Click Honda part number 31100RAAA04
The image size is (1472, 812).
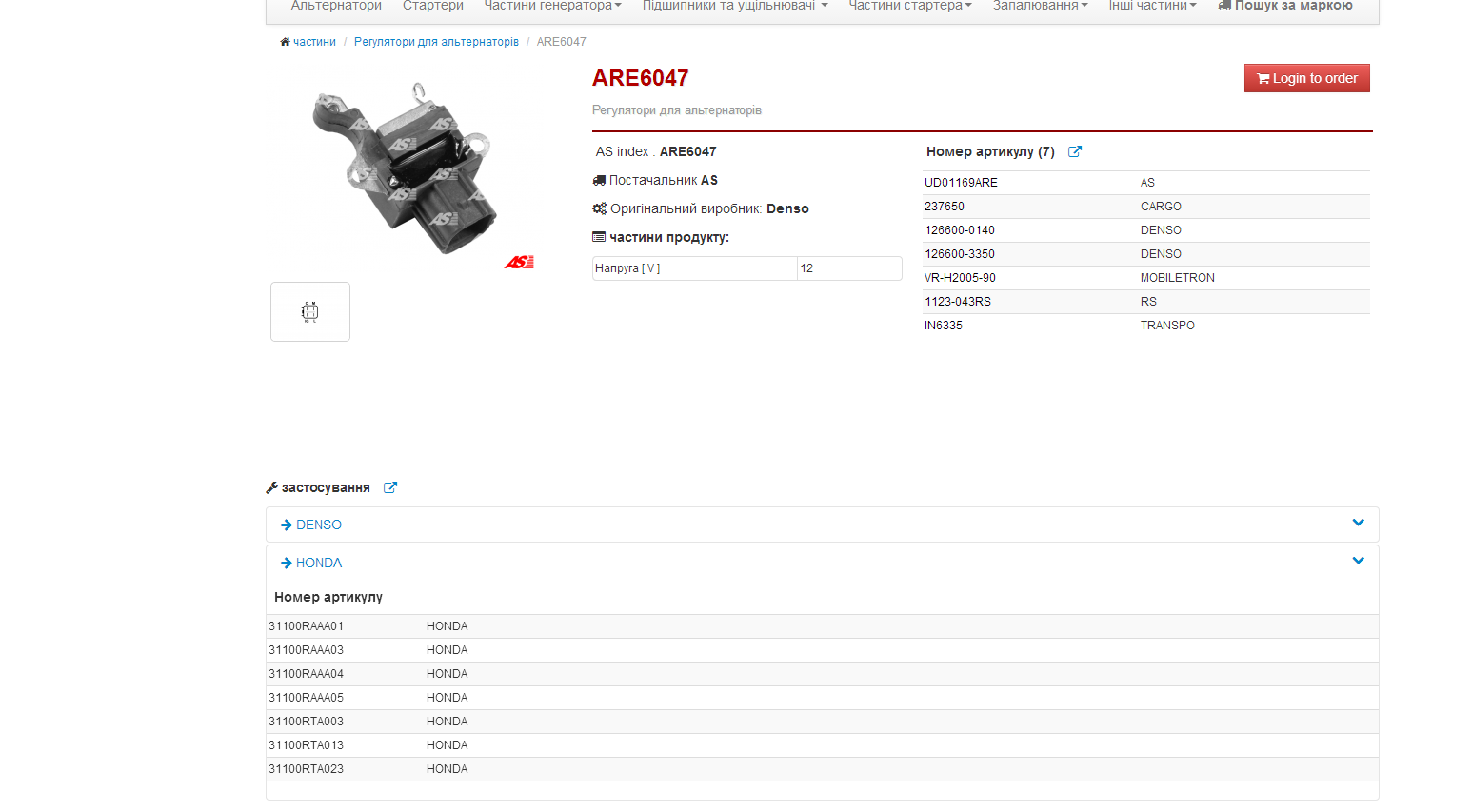[x=306, y=674]
